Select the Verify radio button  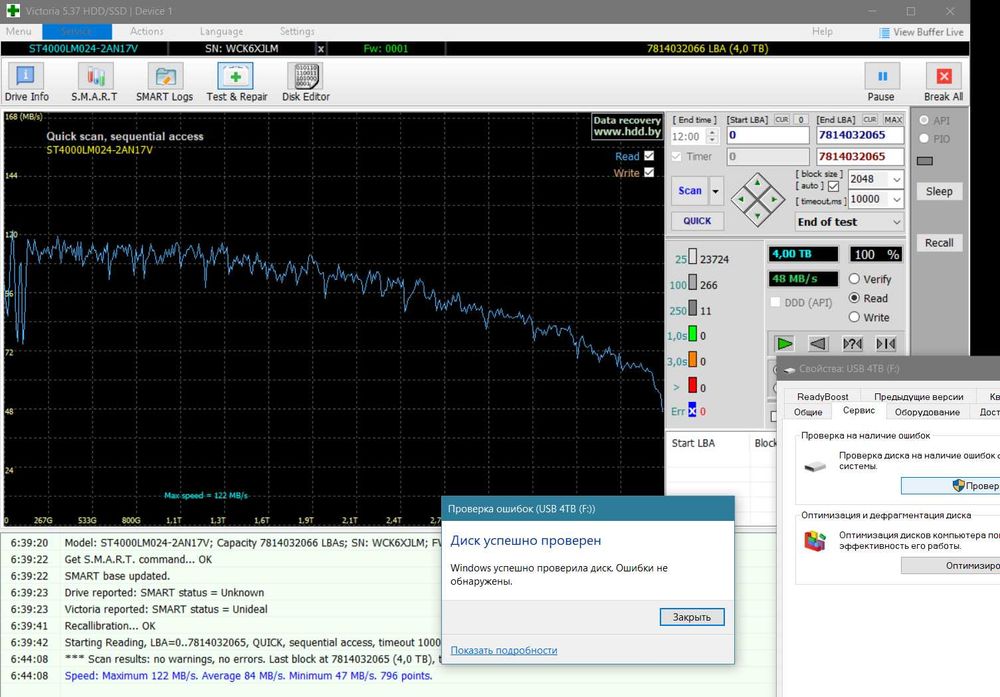[855, 280]
